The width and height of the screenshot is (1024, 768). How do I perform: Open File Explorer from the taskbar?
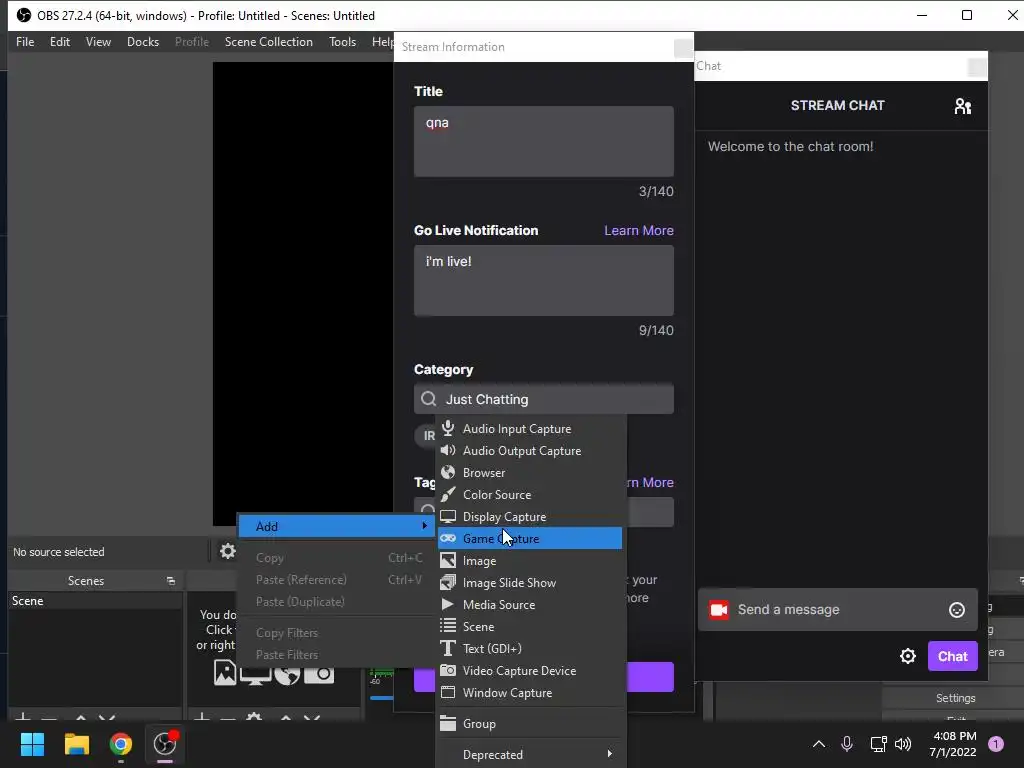pyautogui.click(x=76, y=744)
